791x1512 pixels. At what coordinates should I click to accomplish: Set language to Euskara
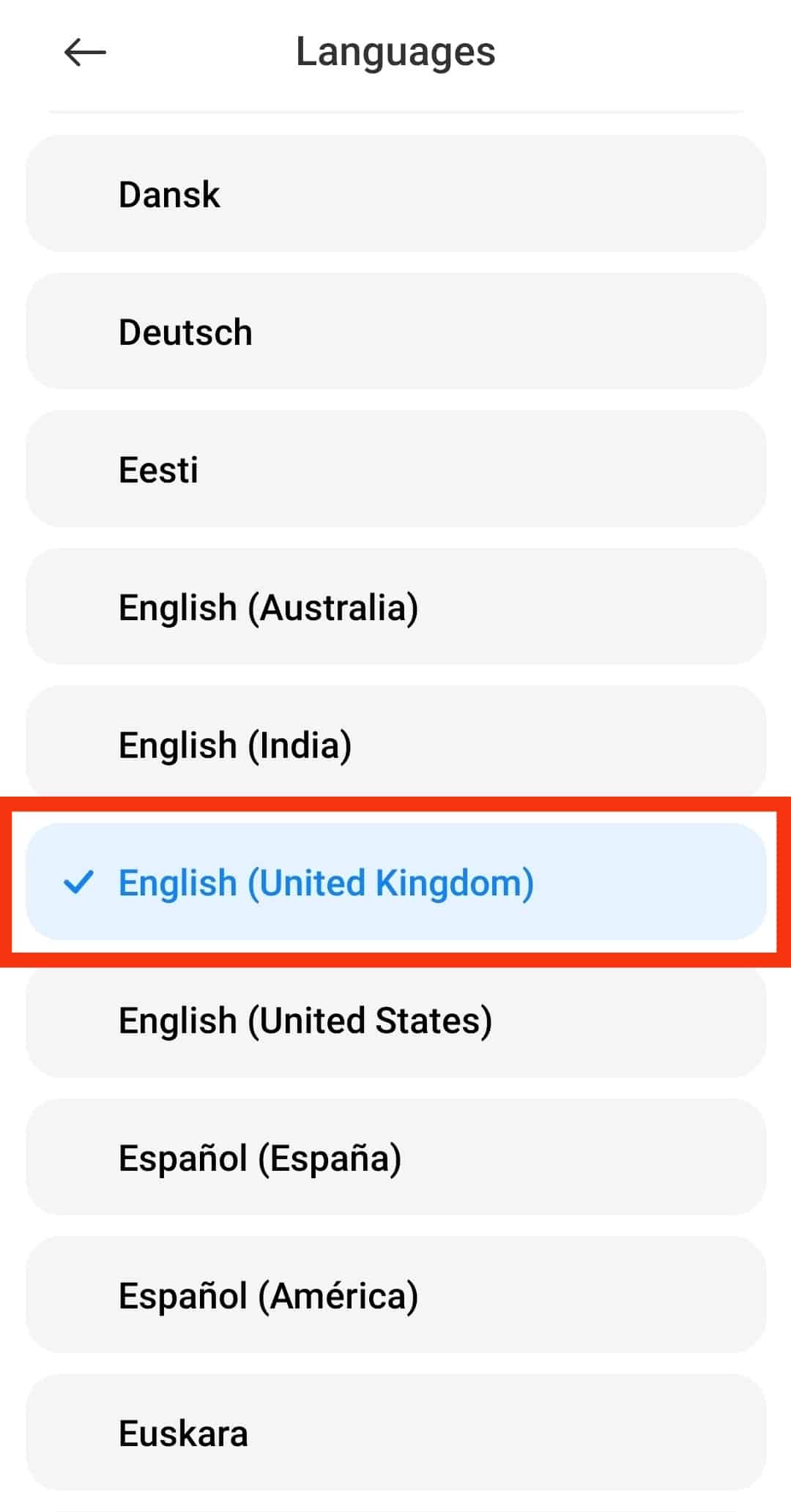395,1433
